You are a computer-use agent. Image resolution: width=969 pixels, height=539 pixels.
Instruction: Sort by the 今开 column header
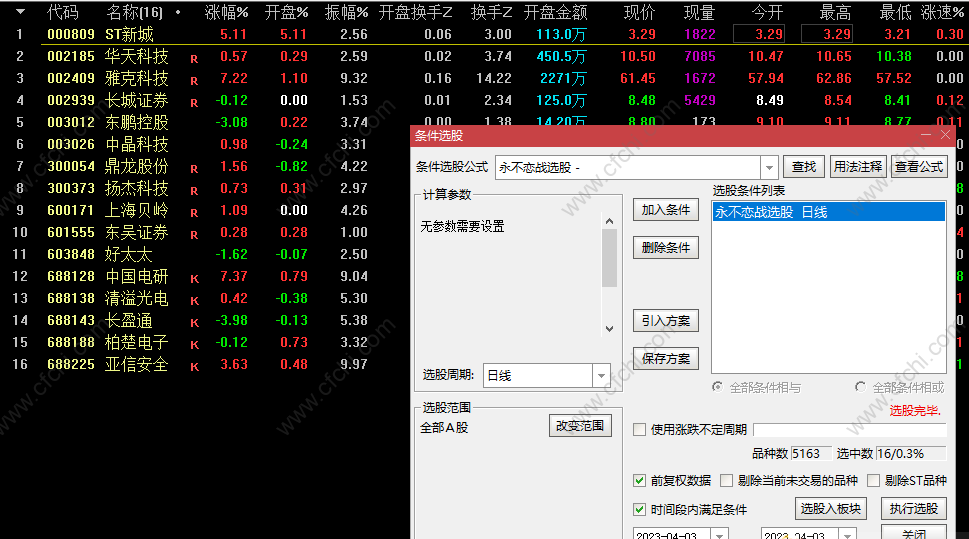[767, 12]
